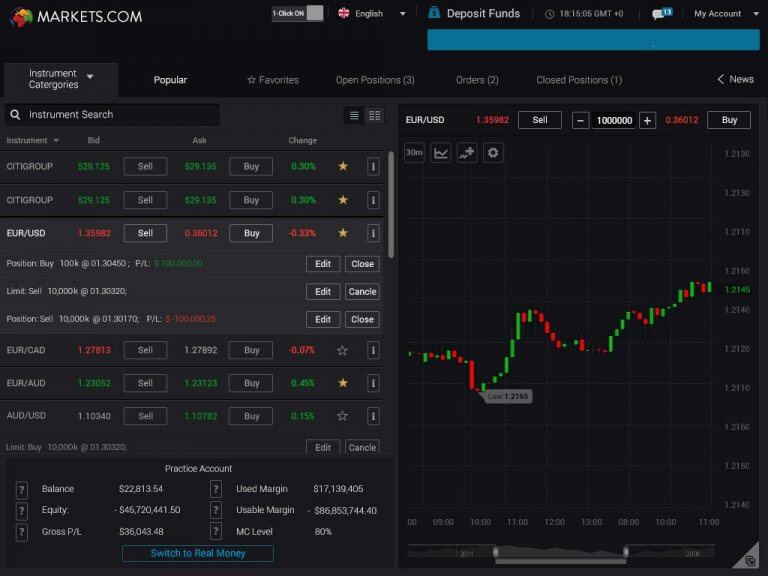The image size is (768, 576).
Task: Click the add indicator icon on chart
Action: pos(467,153)
